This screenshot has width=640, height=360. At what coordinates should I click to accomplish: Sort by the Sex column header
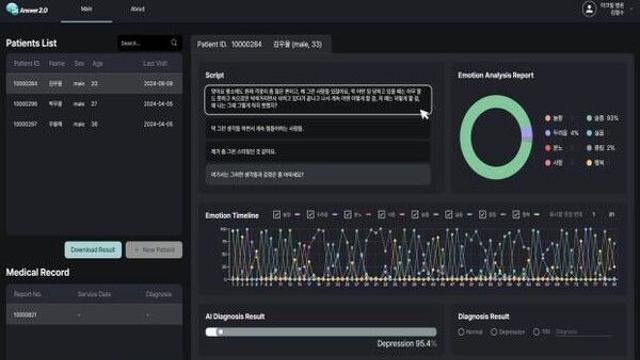point(79,63)
